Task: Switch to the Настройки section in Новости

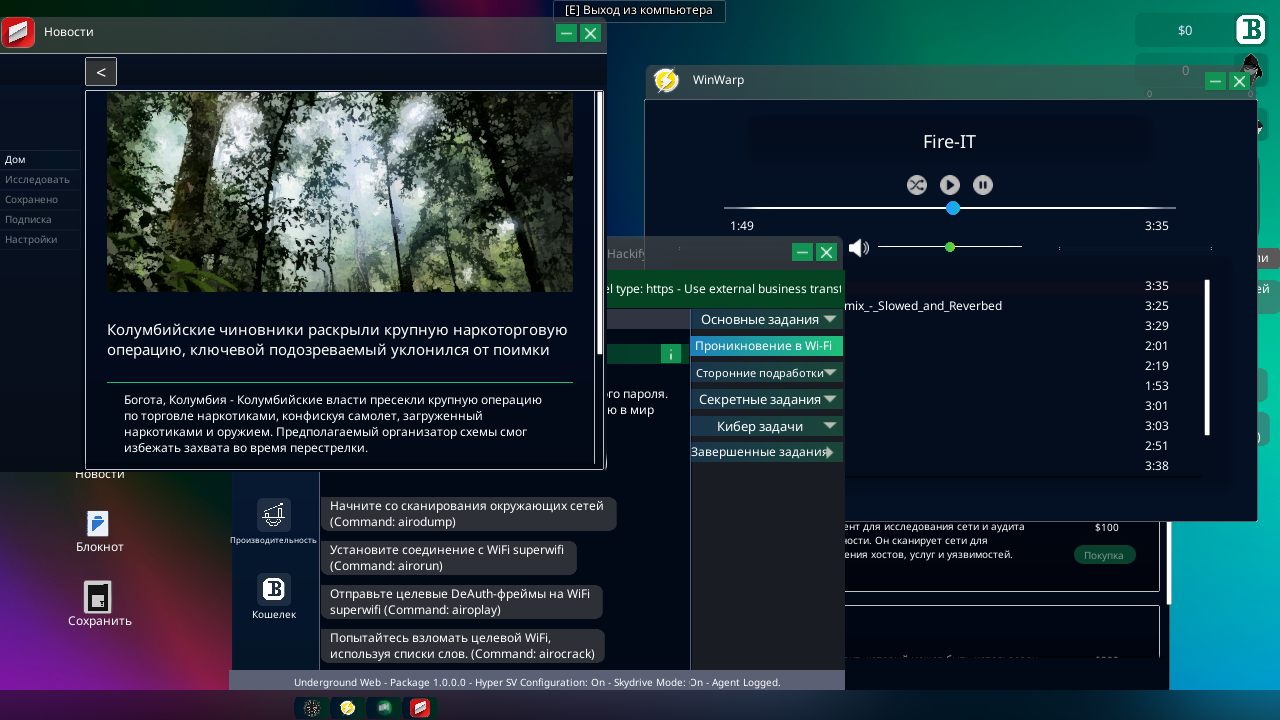Action: (38, 239)
